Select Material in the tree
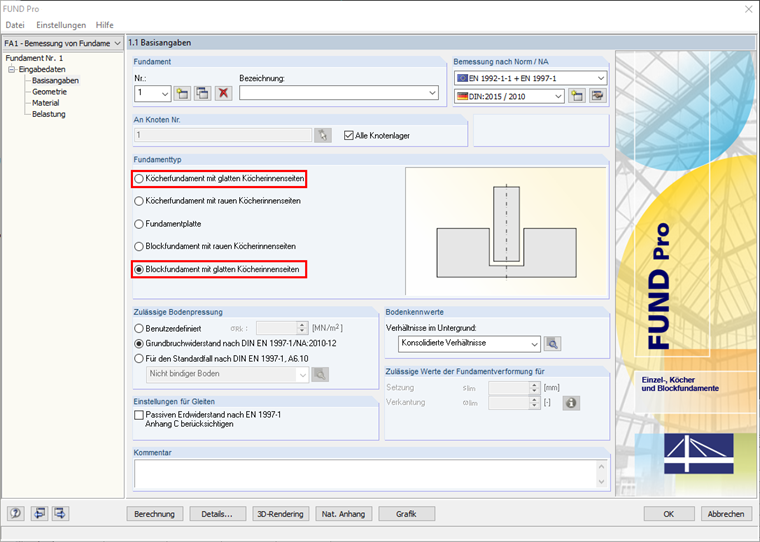 click(x=46, y=103)
